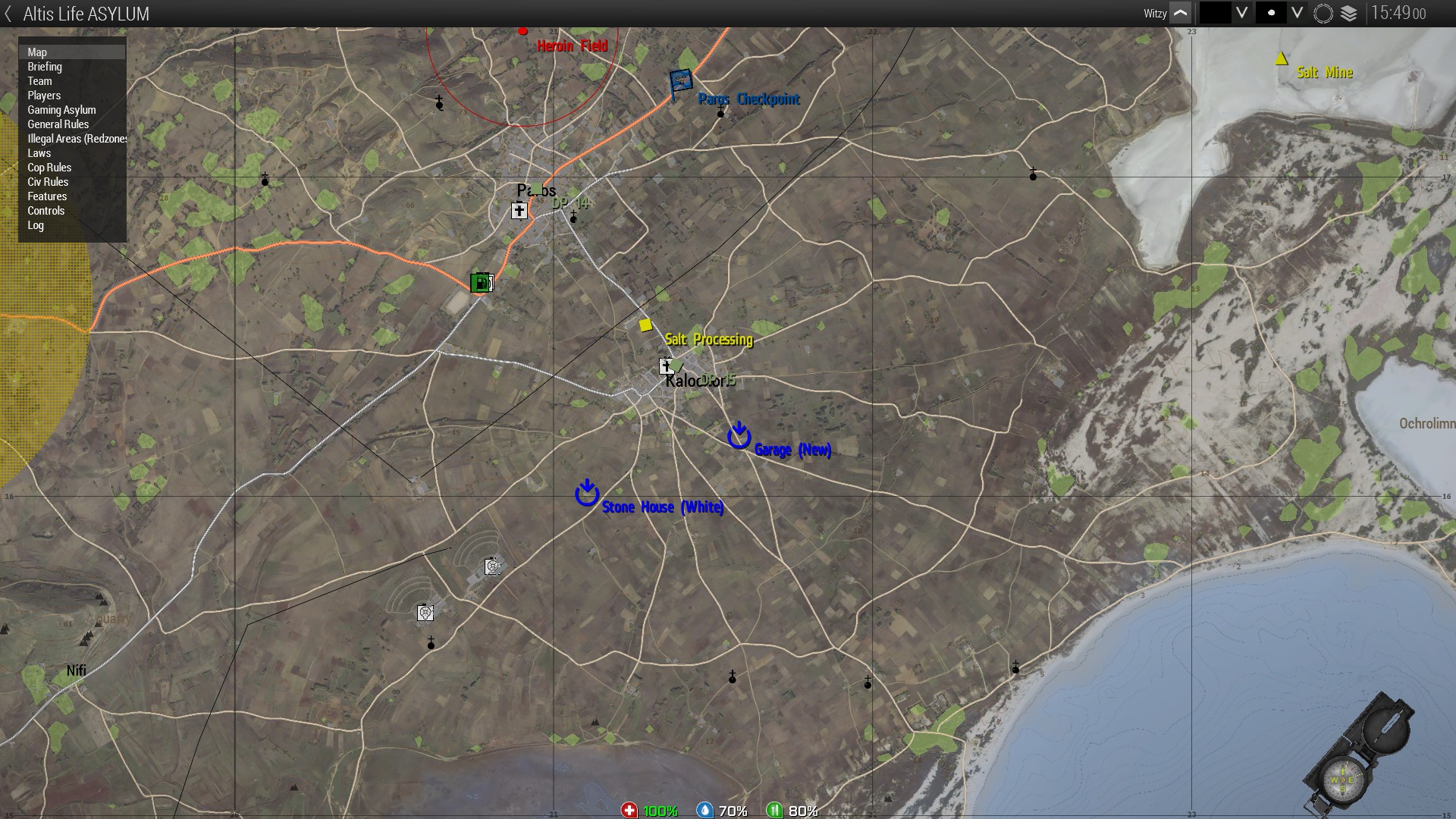Click the 'Nifi' town name
This screenshot has width=1456, height=819.
point(76,670)
